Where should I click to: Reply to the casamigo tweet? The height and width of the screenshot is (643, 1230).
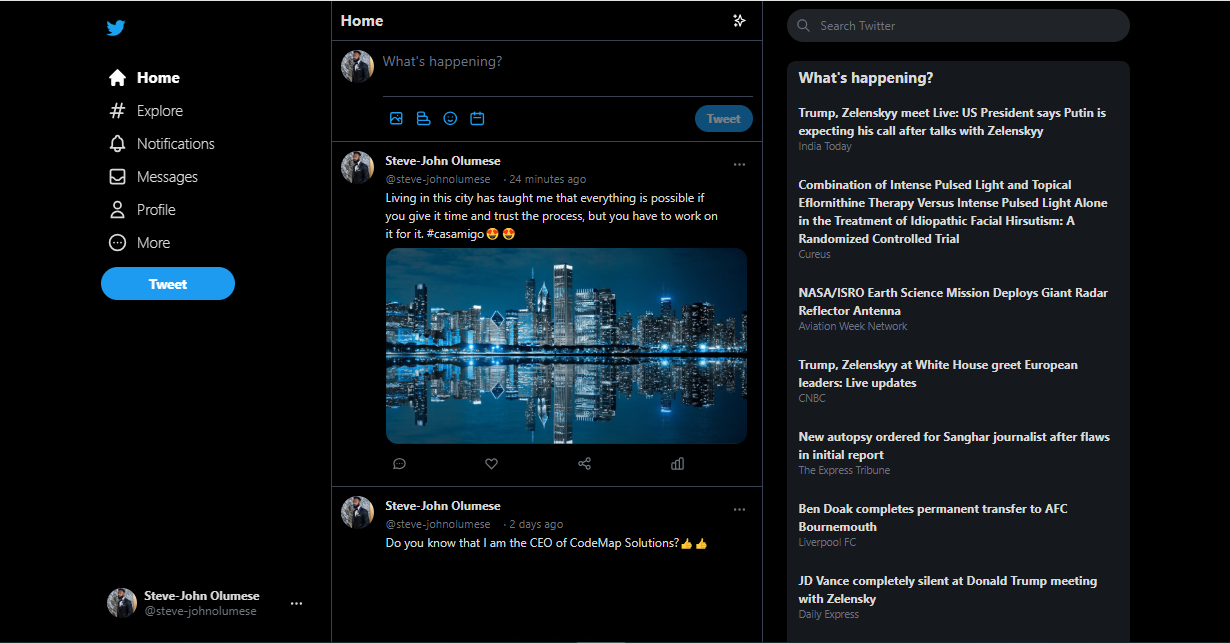coord(399,464)
